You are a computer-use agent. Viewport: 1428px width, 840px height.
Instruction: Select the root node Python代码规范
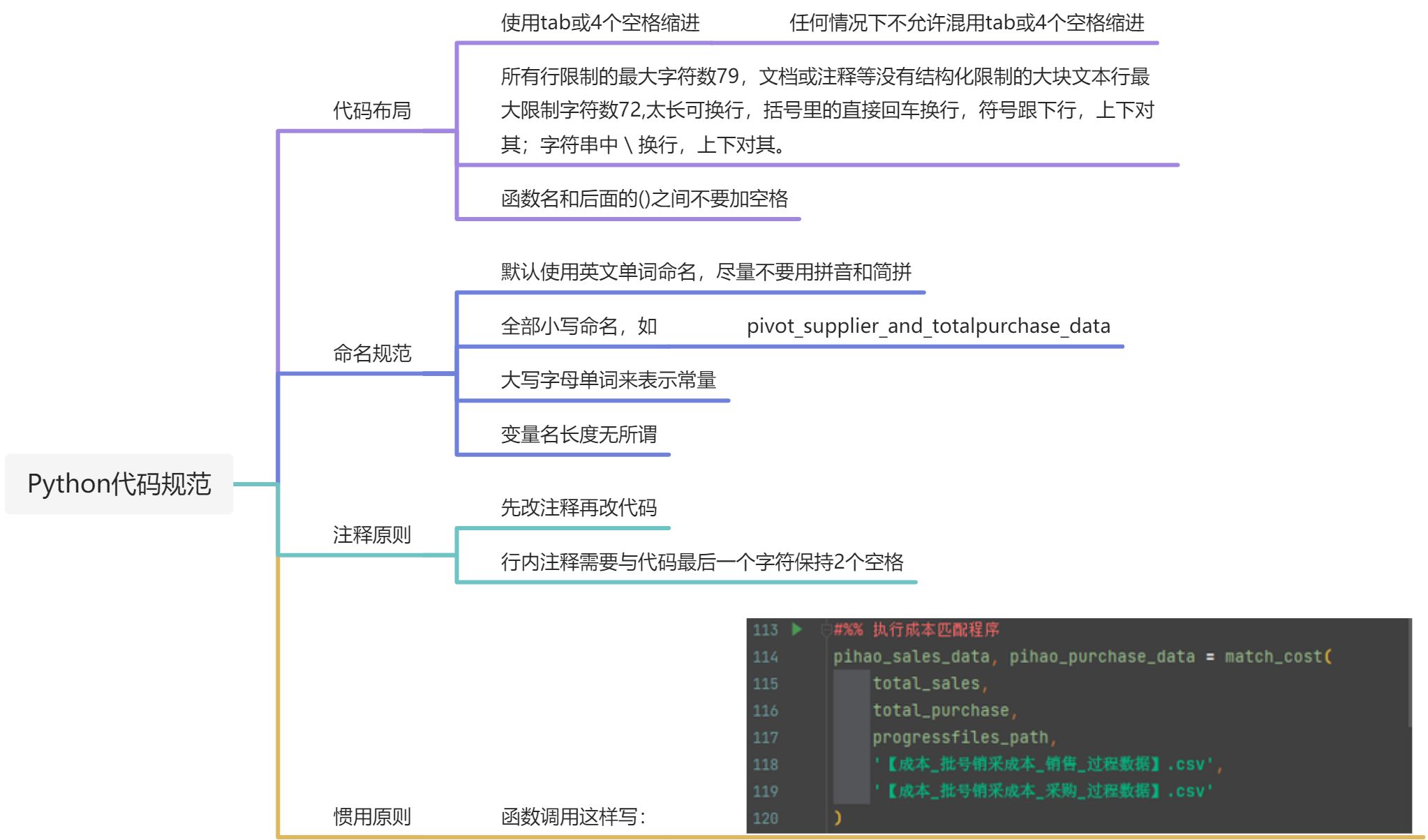point(119,483)
